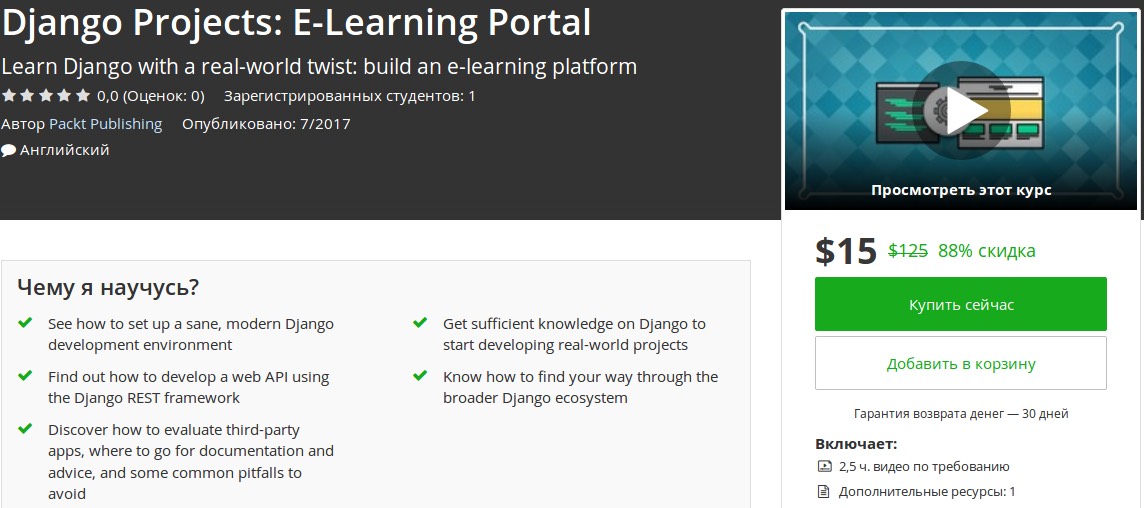This screenshot has width=1144, height=508.
Task: Click the '(Оценок: 0)' ratings count
Action: 164,97
